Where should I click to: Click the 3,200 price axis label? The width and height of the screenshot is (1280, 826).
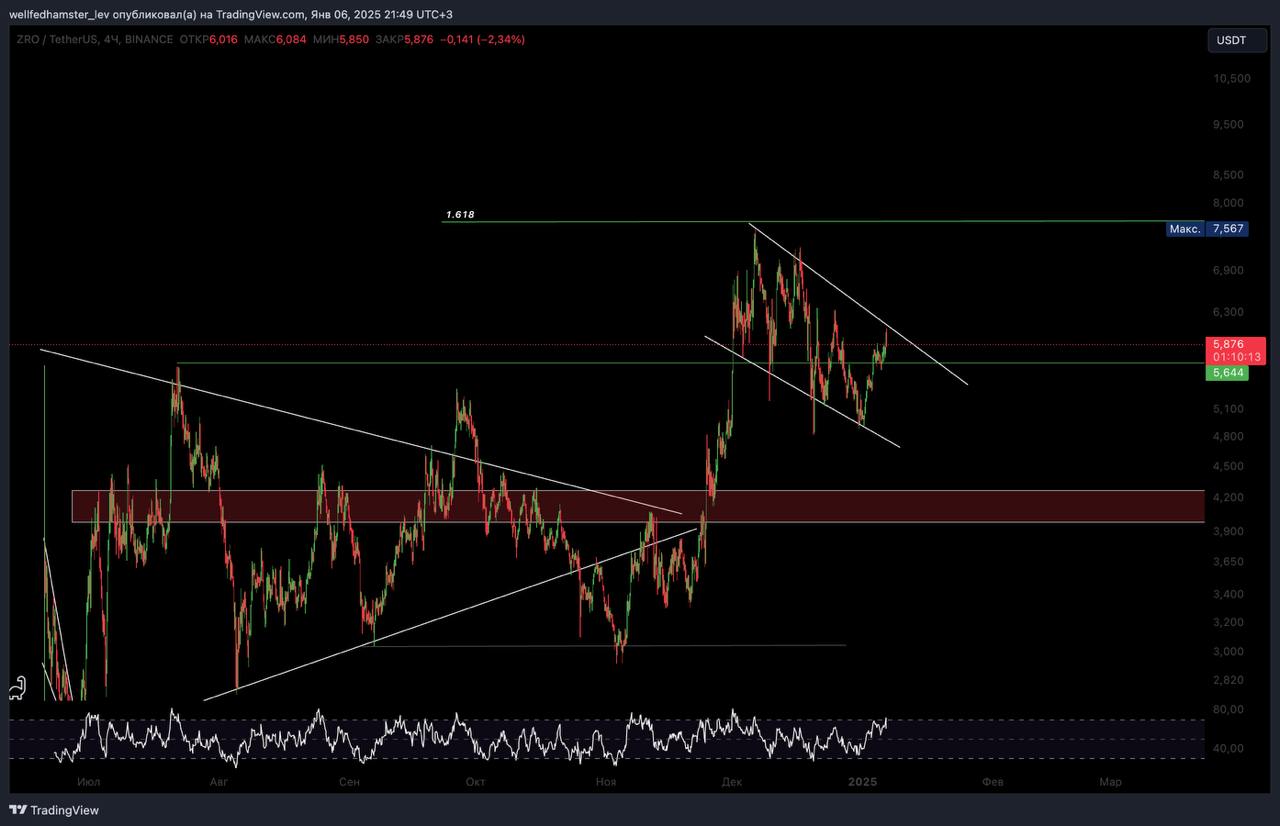coord(1230,622)
